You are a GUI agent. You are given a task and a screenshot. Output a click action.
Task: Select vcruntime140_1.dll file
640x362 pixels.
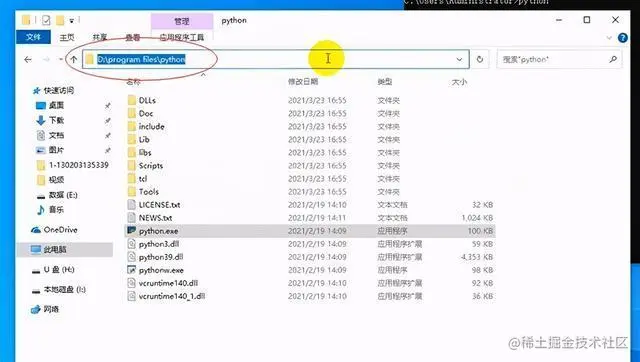point(172,296)
